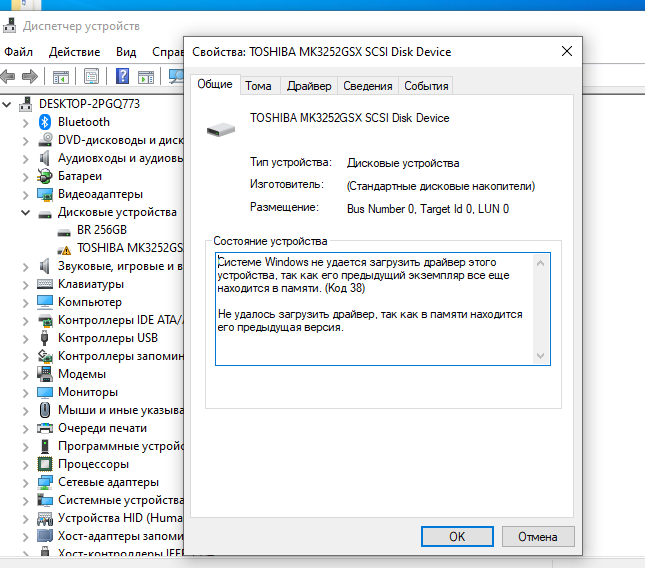This screenshot has width=645, height=568.
Task: Expand the Видеоадаптеры category
Action: tap(26, 195)
